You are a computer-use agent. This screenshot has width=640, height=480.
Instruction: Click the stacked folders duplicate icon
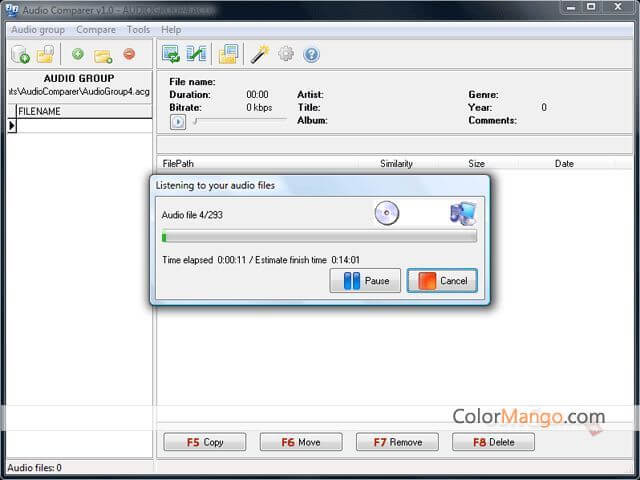coord(228,54)
